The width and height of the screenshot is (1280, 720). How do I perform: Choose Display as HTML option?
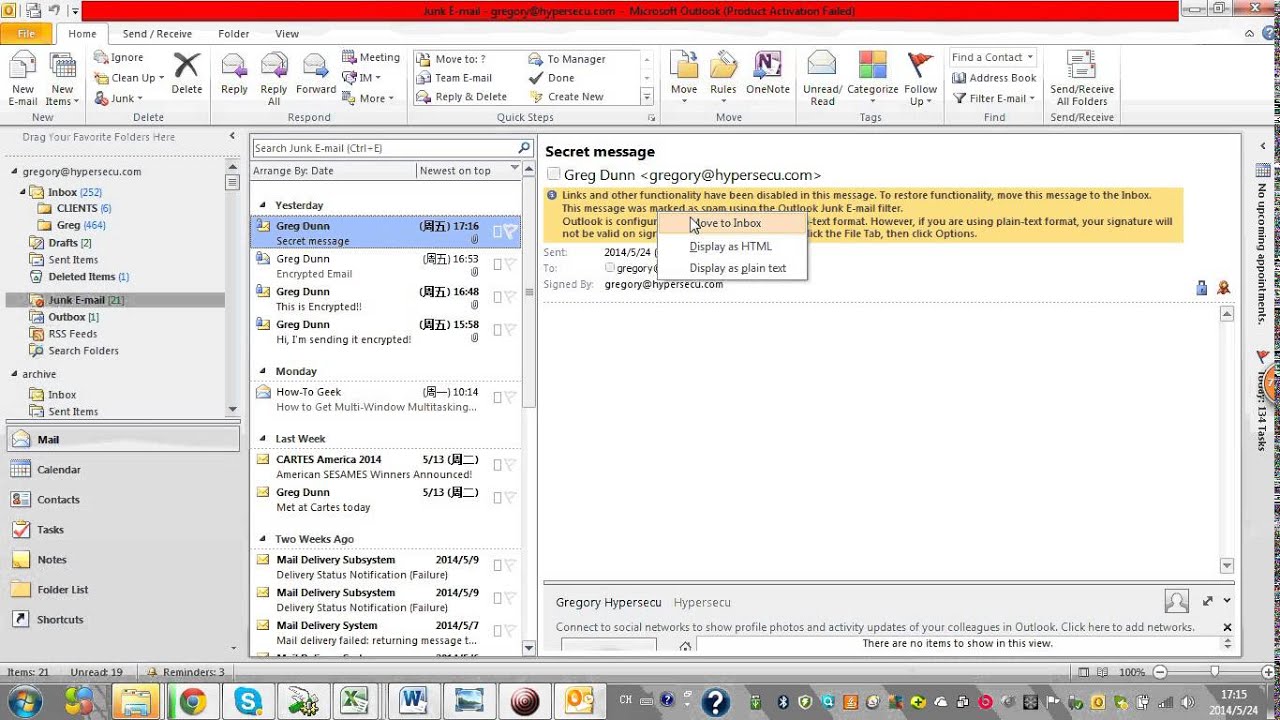click(732, 246)
